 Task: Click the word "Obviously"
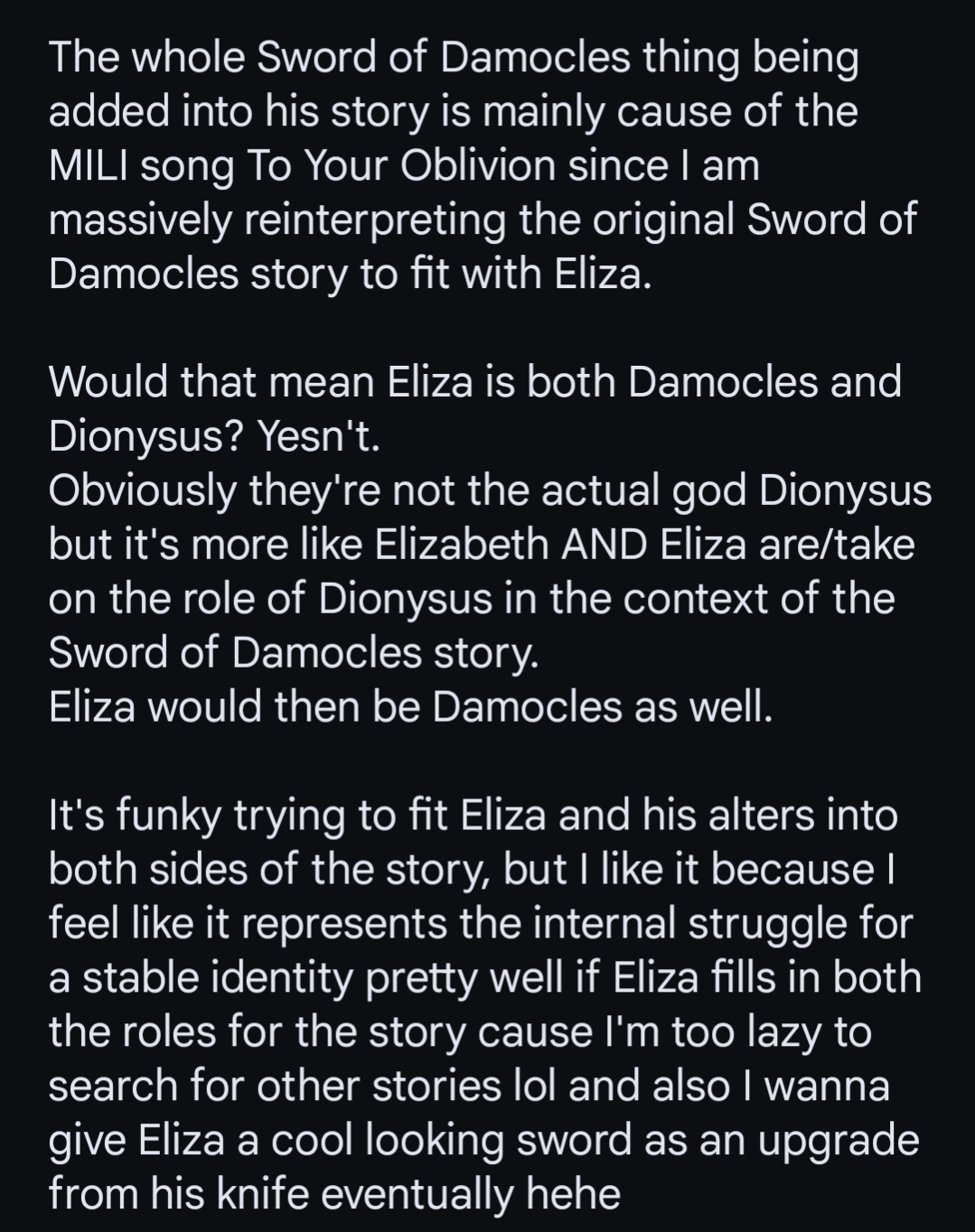(142, 491)
